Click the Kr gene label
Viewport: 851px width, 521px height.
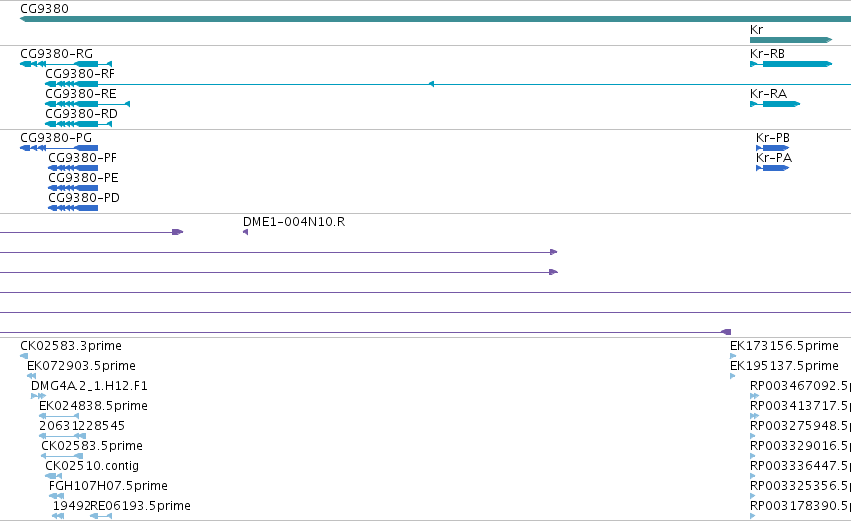tap(757, 30)
